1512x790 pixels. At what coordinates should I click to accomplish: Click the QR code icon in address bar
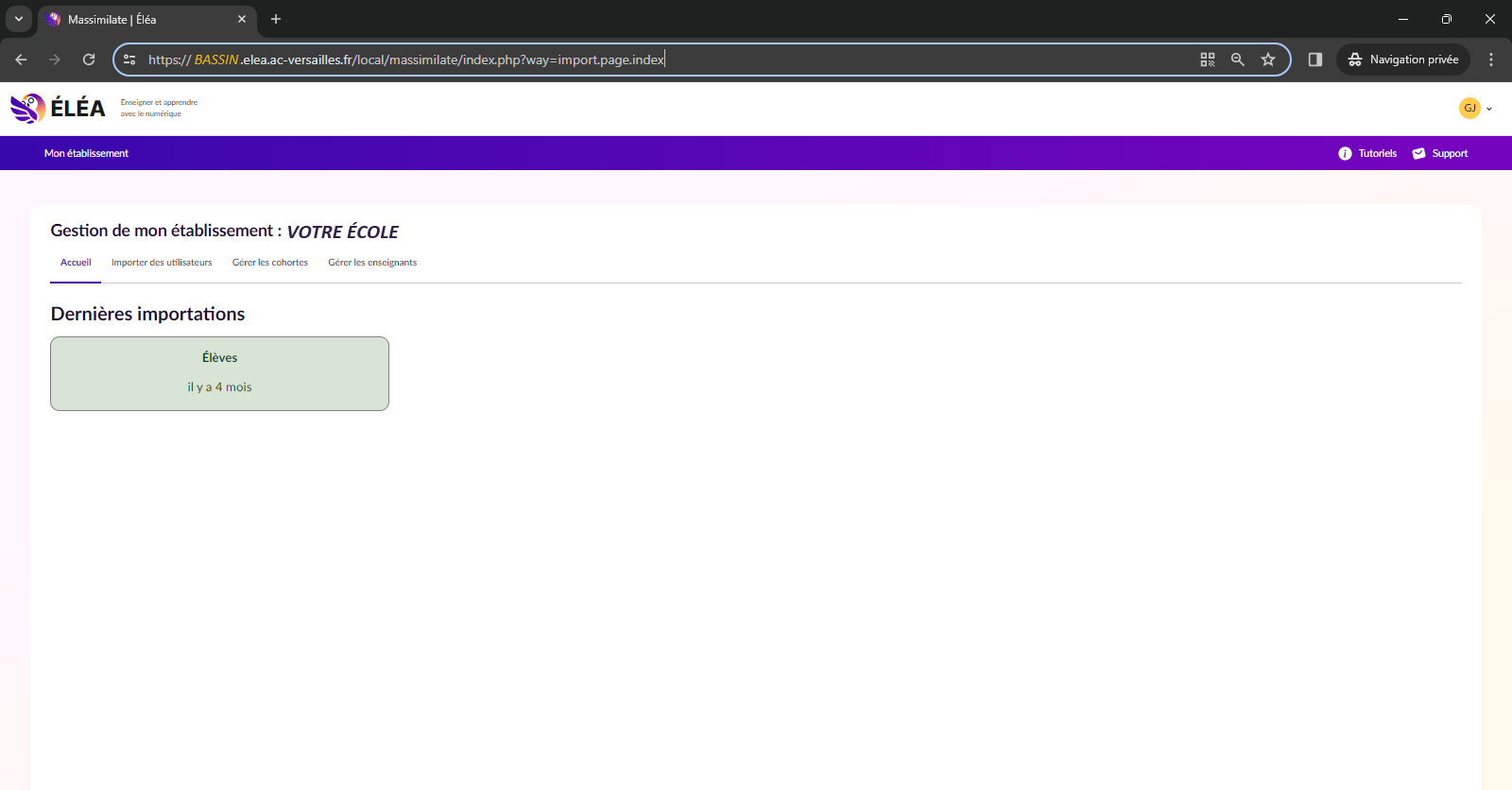[1208, 60]
